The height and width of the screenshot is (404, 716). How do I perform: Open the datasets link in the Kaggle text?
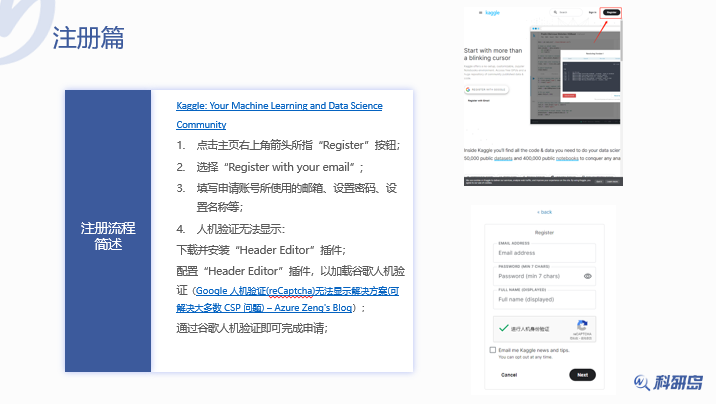click(503, 158)
